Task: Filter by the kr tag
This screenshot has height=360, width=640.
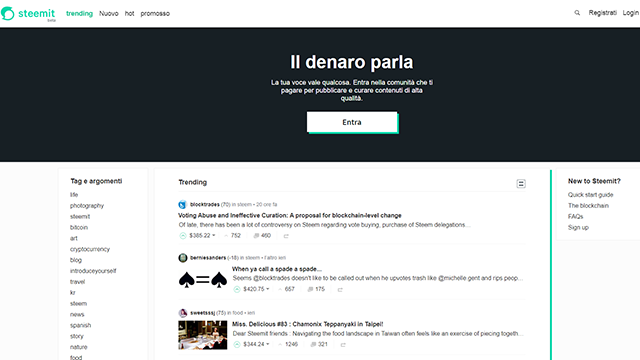Action: [72, 293]
